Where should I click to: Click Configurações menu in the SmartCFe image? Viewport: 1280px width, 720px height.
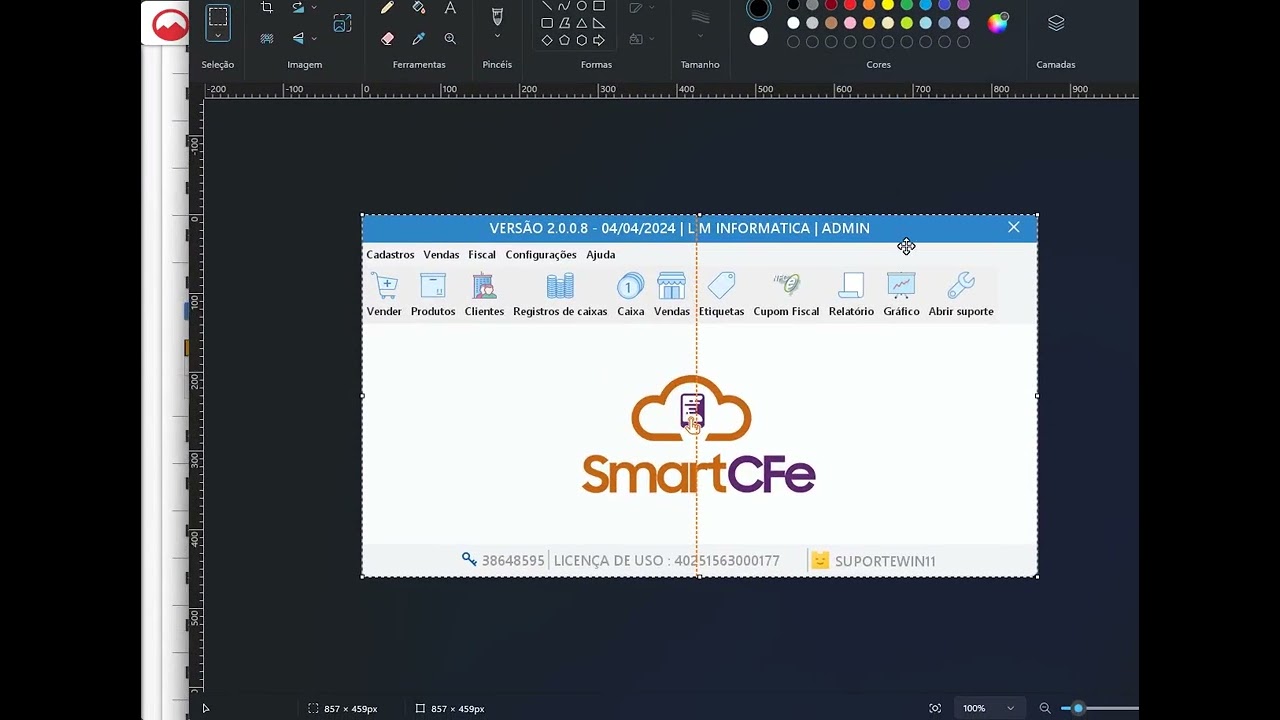click(x=541, y=255)
